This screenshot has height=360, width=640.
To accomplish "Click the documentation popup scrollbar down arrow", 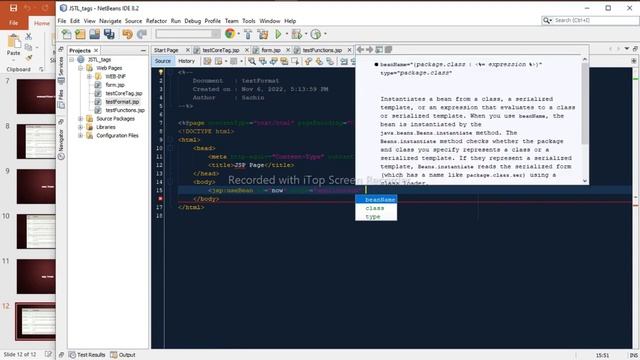I will click(x=585, y=181).
